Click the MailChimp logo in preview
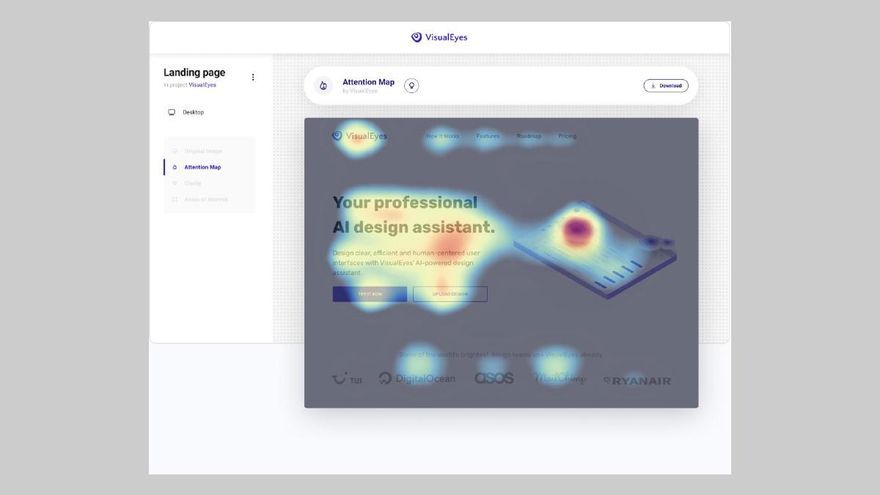This screenshot has width=880, height=495. [x=560, y=378]
